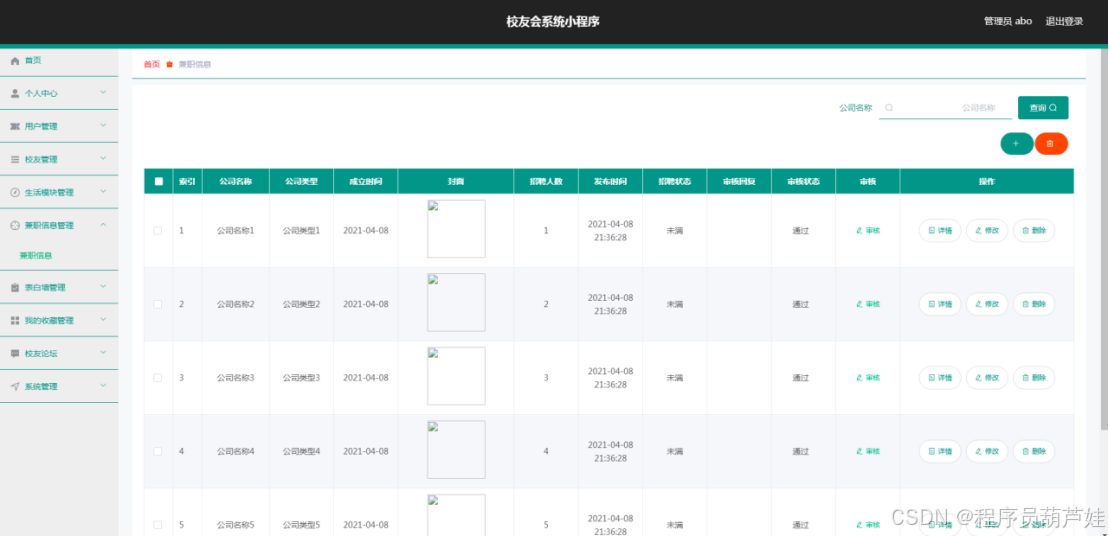1109x537 pixels.
Task: Open 详情 for 公司名称3
Action: click(940, 378)
